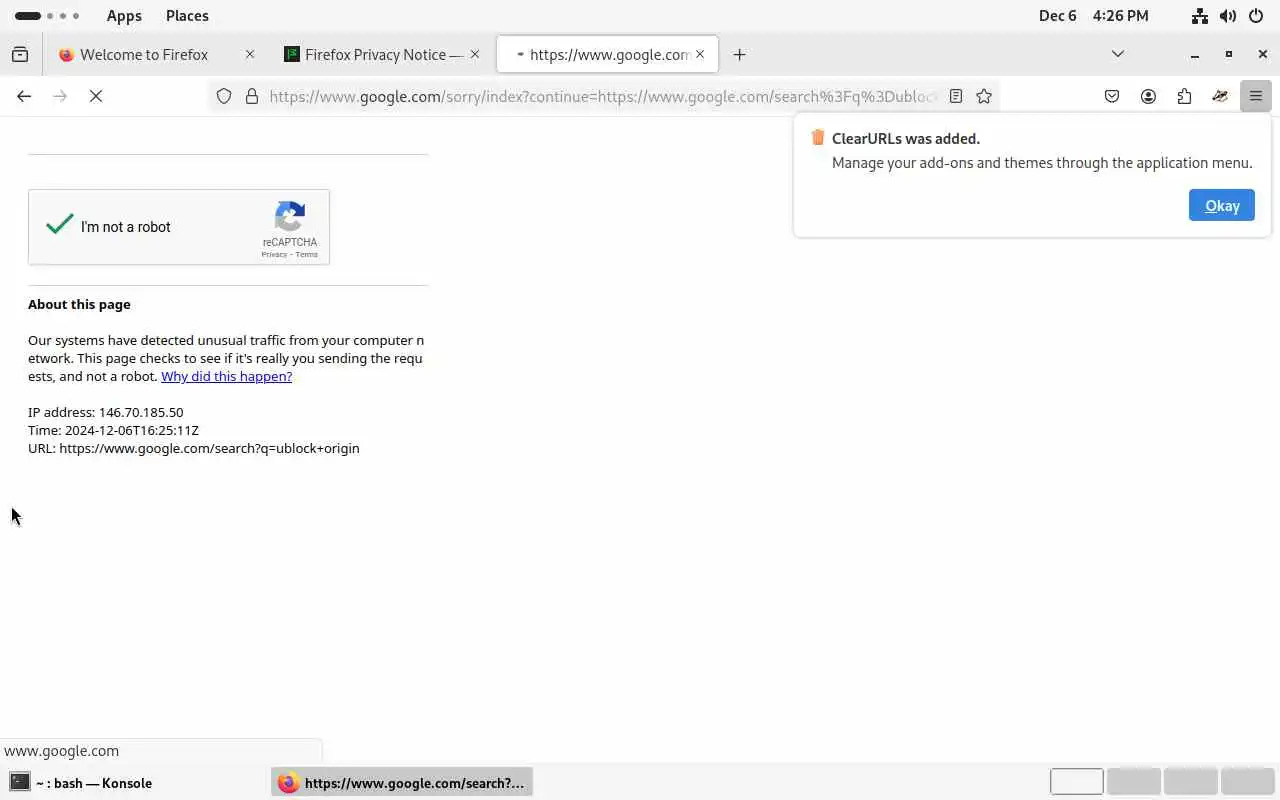The height and width of the screenshot is (800, 1280).
Task: Click the power system tray icon
Action: (x=1256, y=16)
